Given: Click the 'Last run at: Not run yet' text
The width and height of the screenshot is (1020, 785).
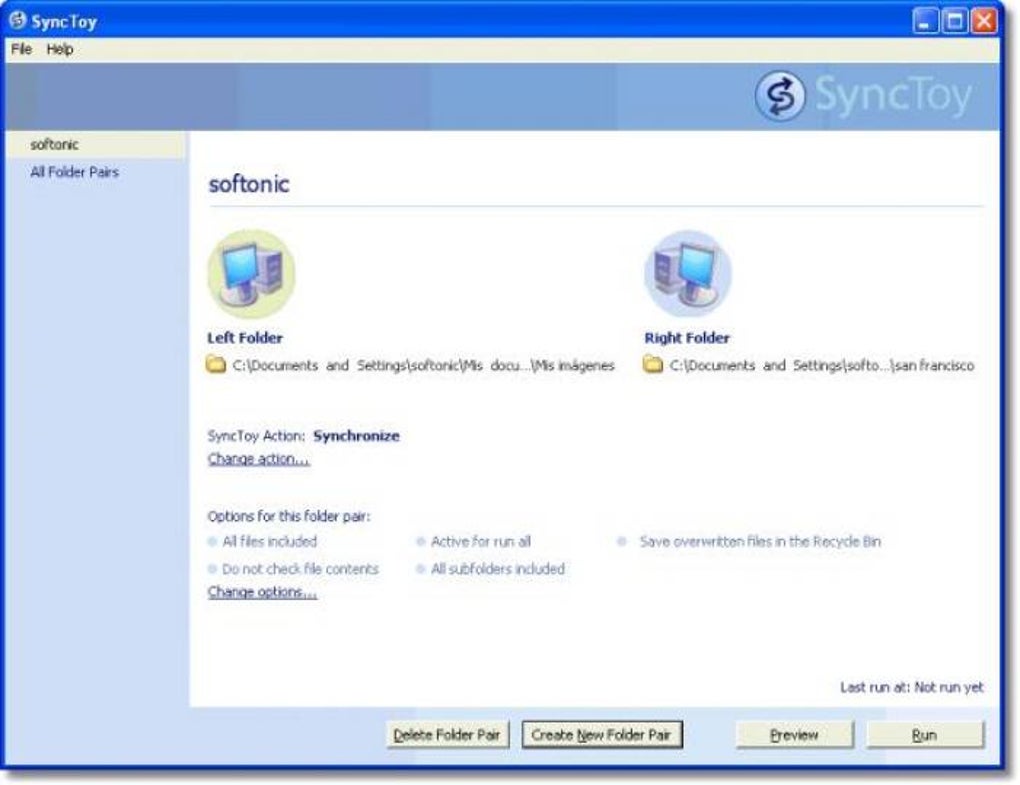Looking at the screenshot, I should pyautogui.click(x=912, y=687).
